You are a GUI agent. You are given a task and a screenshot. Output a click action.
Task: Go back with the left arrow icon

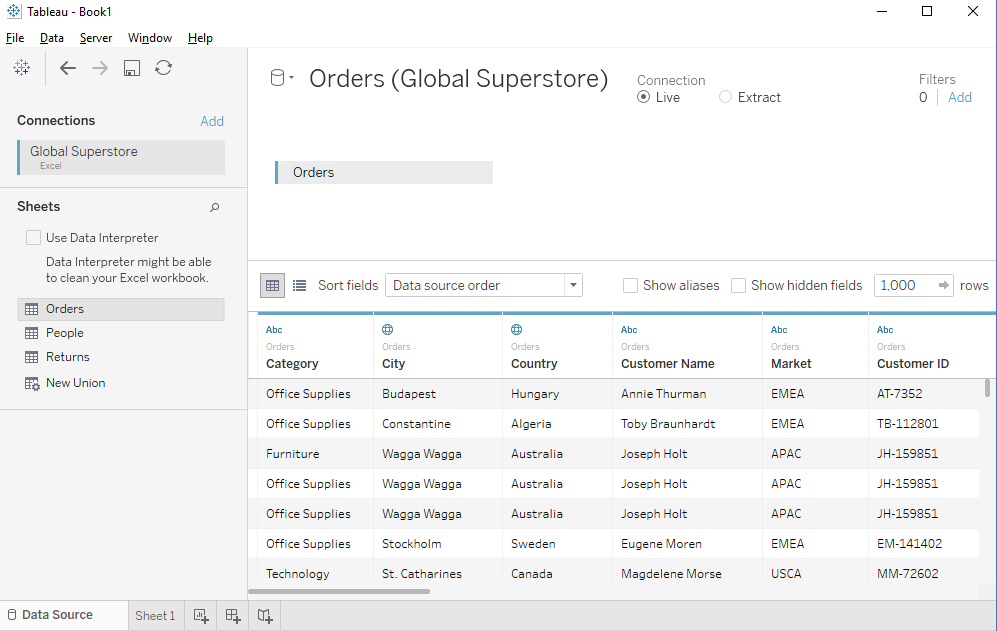pyautogui.click(x=67, y=68)
